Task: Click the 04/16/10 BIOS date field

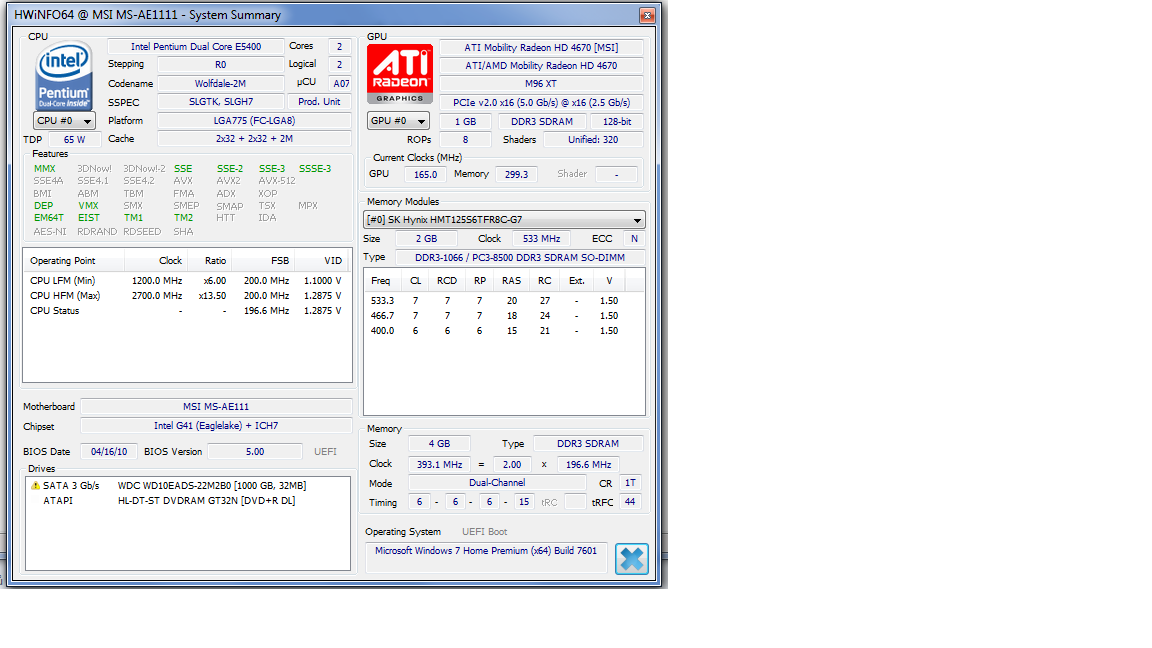Action: 109,452
